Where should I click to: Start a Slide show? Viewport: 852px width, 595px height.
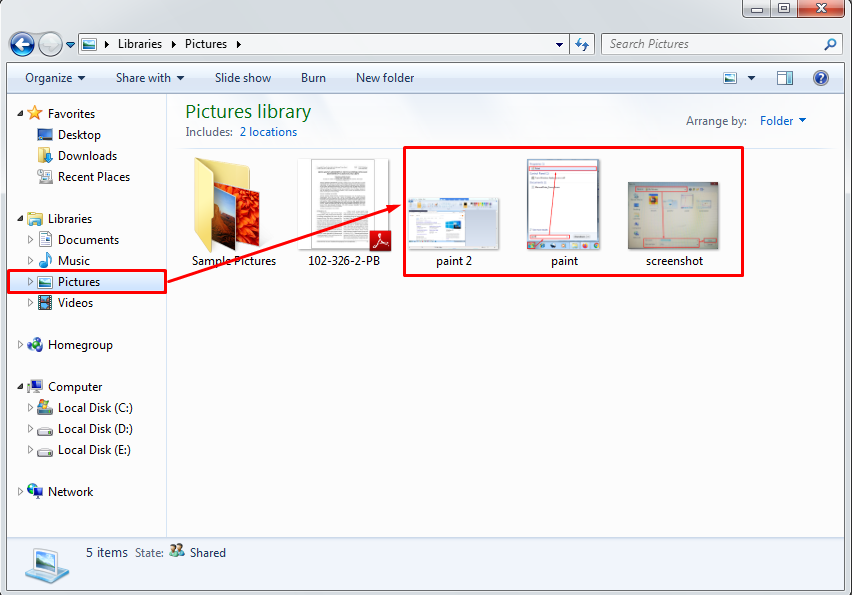[x=242, y=78]
